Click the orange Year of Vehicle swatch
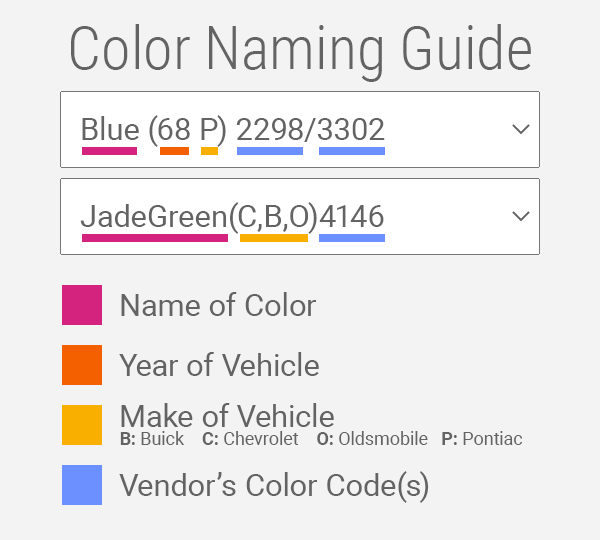 tap(82, 365)
